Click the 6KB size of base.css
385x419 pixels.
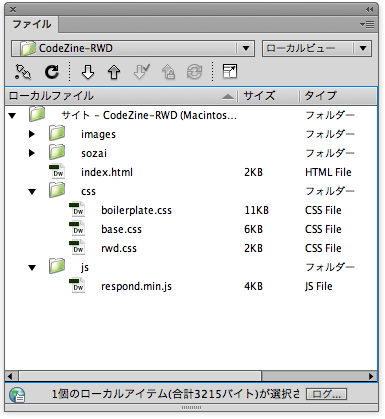[x=253, y=229]
